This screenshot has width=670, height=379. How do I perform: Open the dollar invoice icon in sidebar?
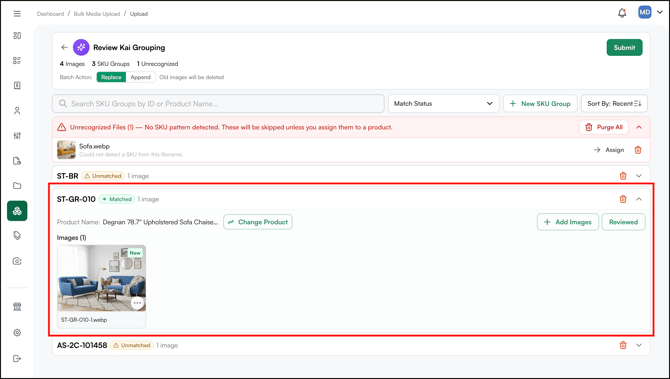pyautogui.click(x=17, y=85)
